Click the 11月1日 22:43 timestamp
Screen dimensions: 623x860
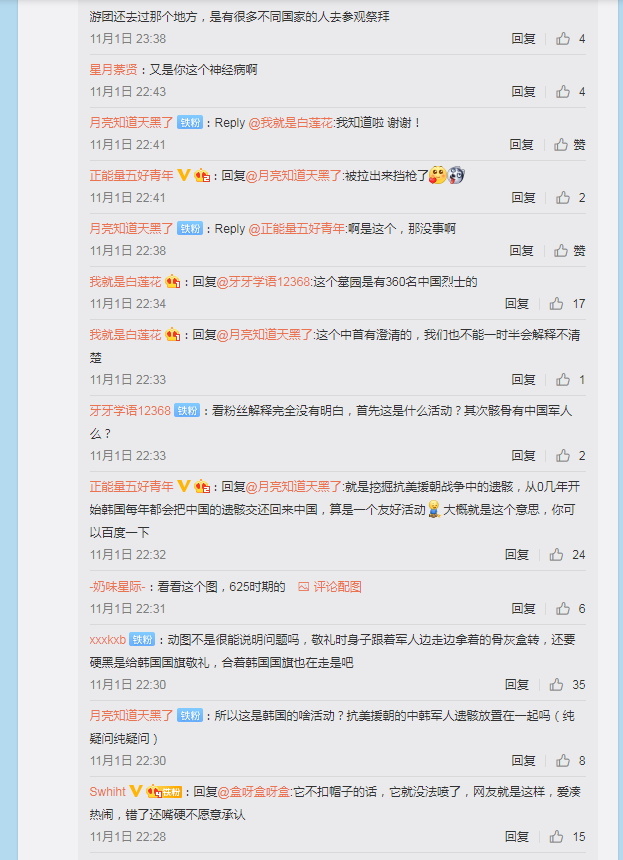pos(128,92)
